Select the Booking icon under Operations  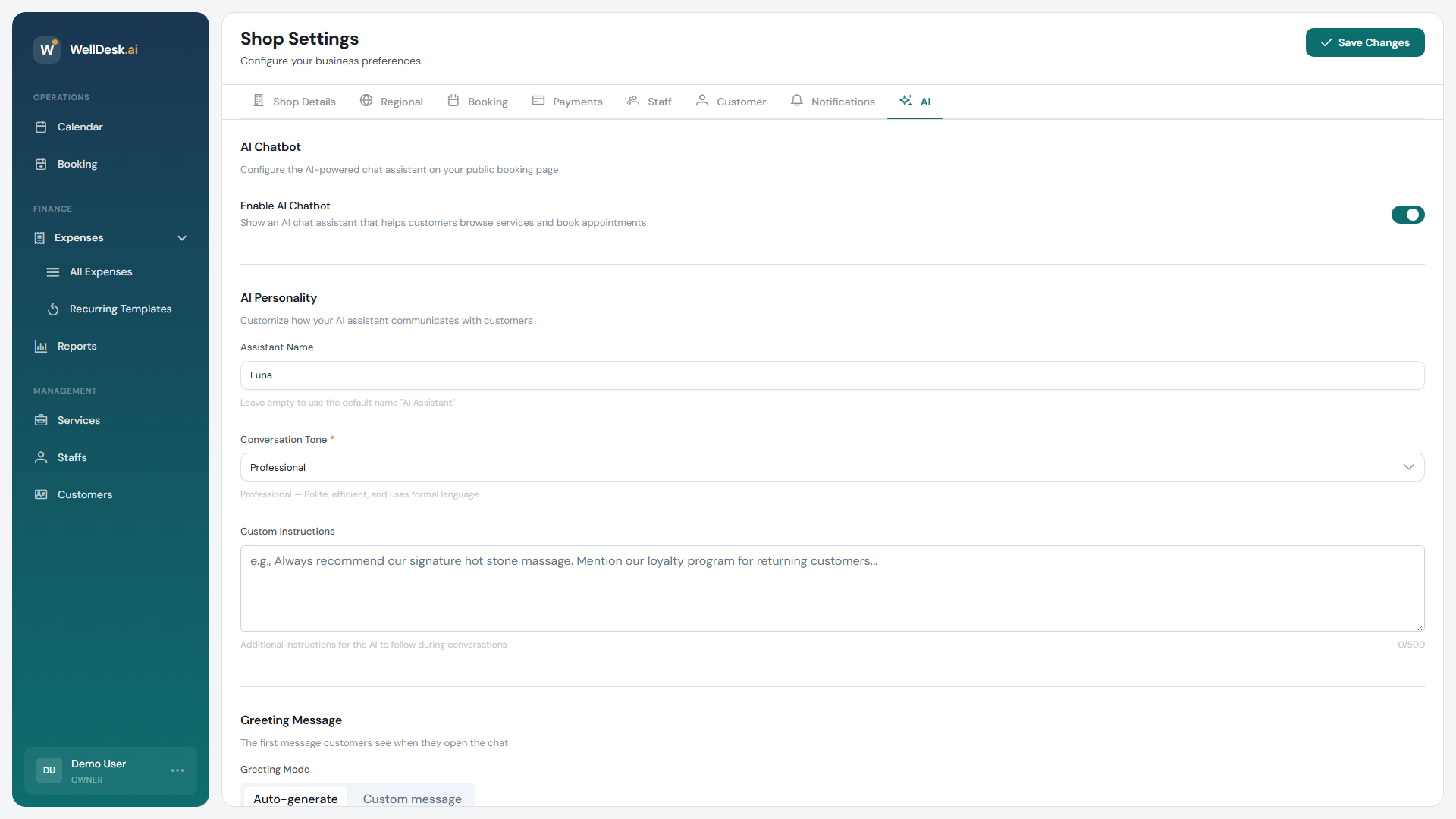[x=77, y=164]
